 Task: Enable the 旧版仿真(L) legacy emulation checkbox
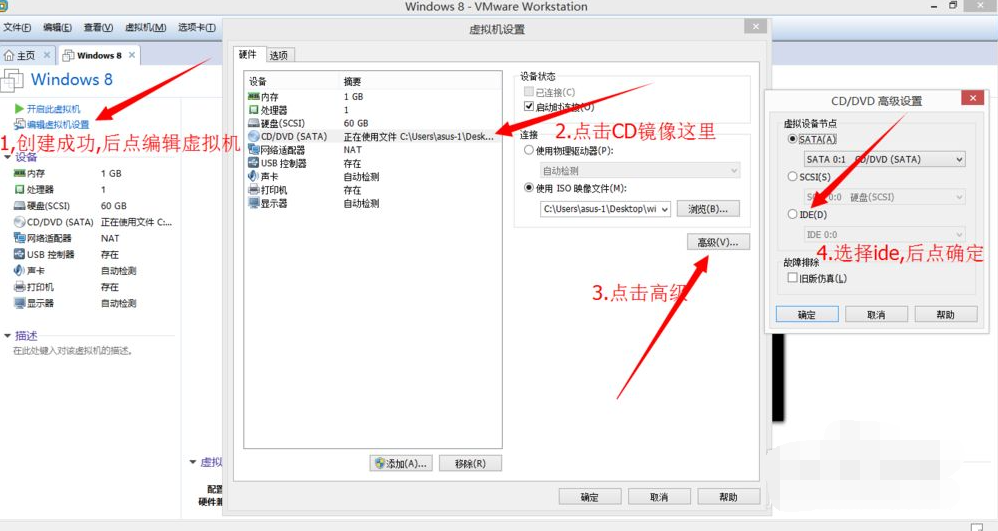[x=792, y=278]
